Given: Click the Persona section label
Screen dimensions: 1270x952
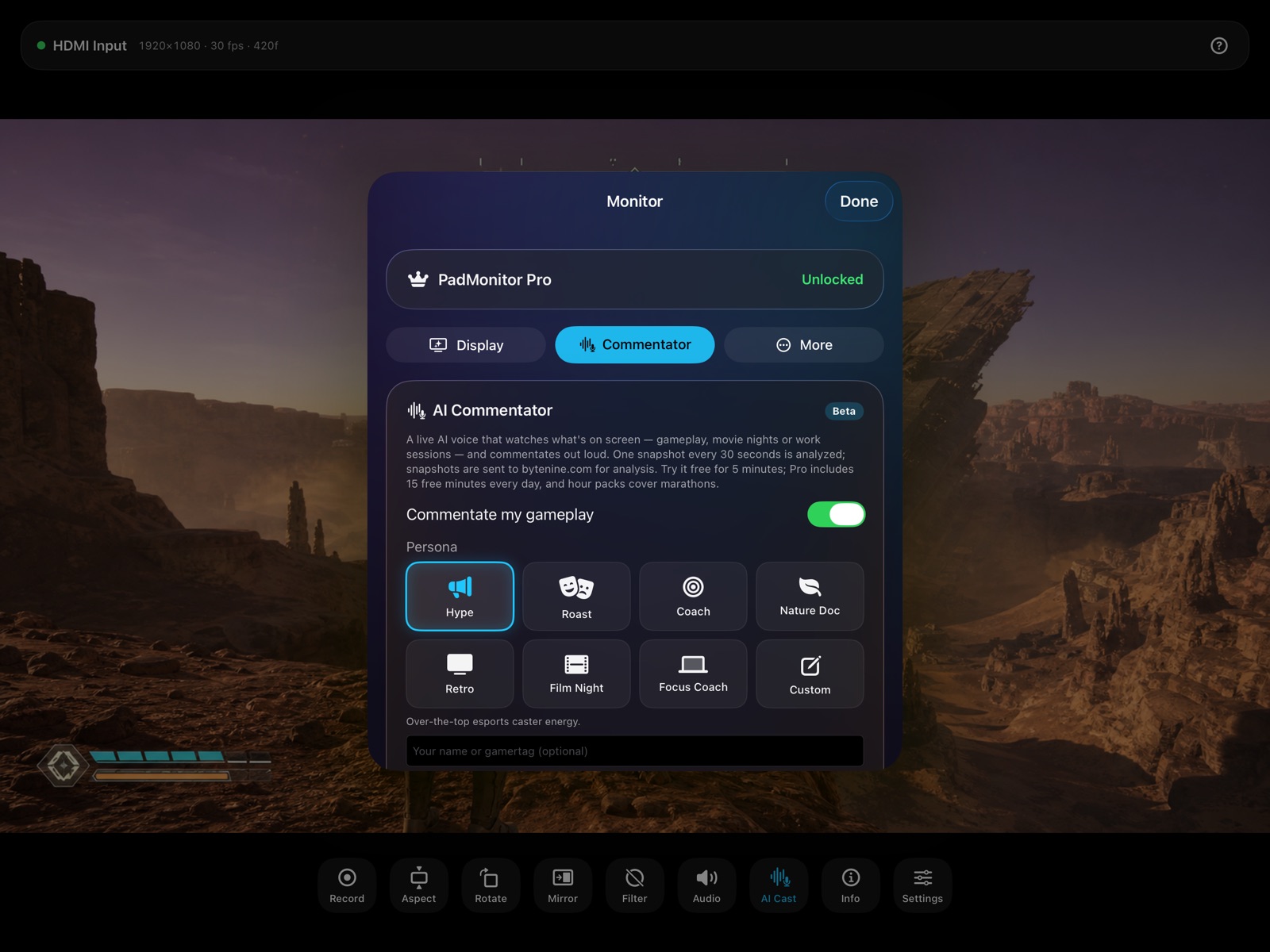Looking at the screenshot, I should click(432, 547).
